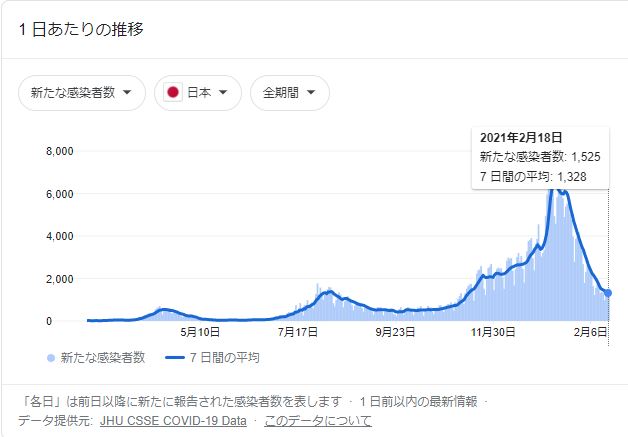Image resolution: width=628 pixels, height=437 pixels.
Task: Click the 7日間の平均 legend text
Action: point(229,357)
